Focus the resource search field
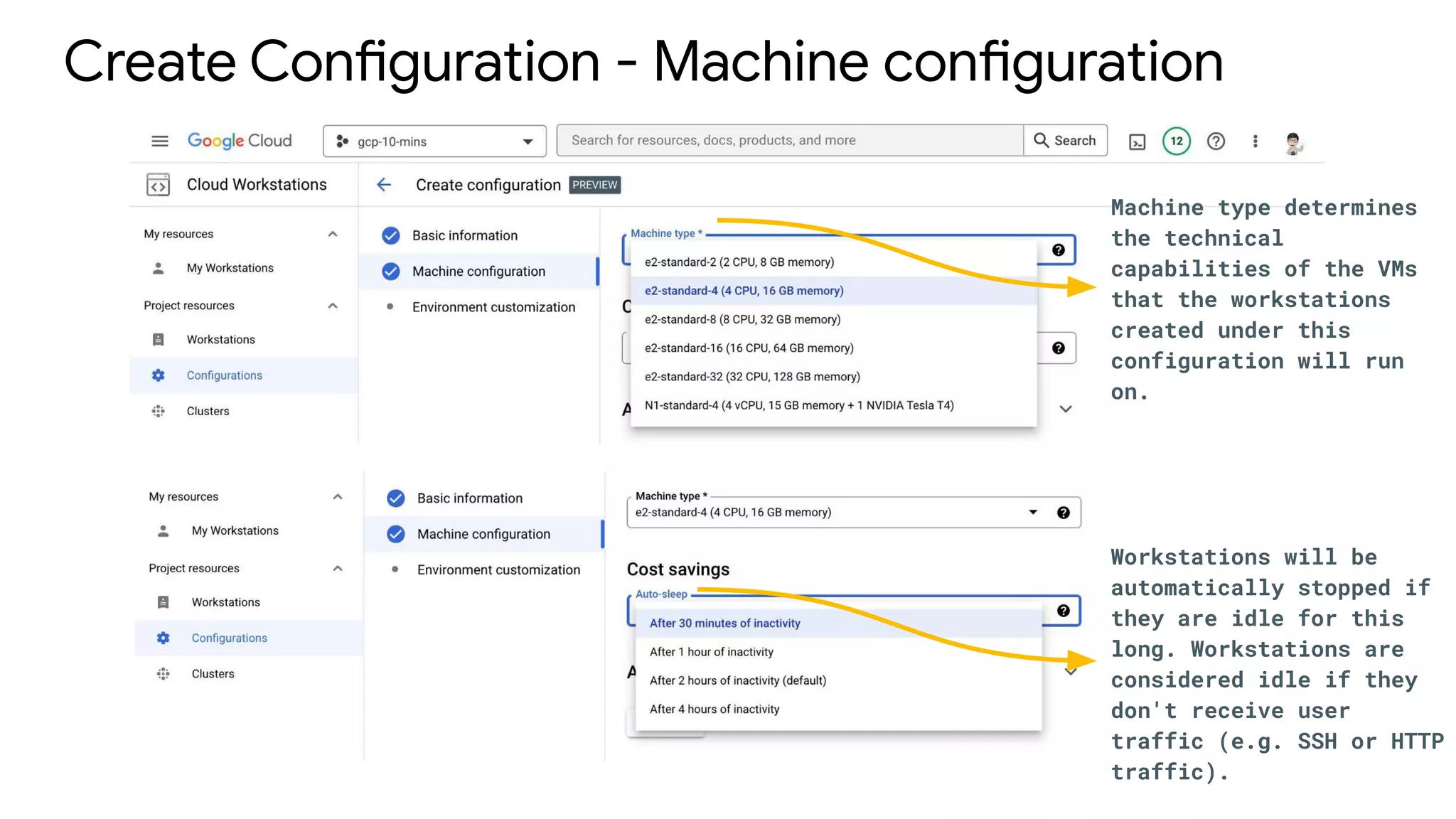 click(x=790, y=140)
